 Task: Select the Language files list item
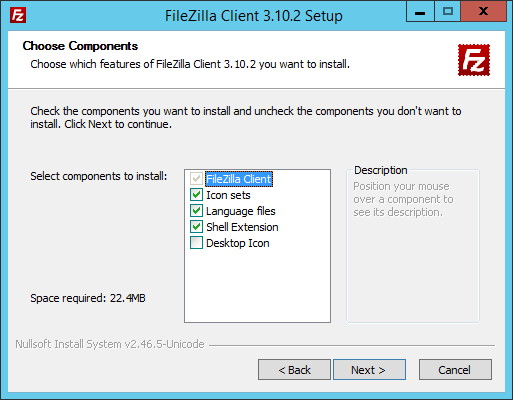pos(241,211)
